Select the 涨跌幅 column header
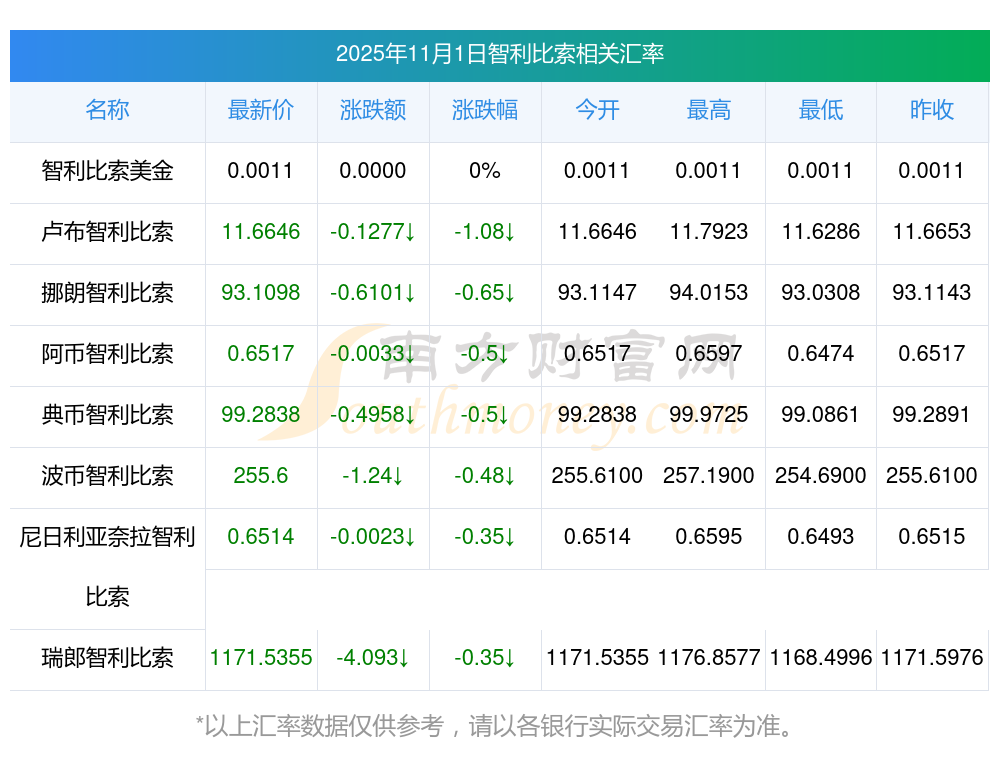This screenshot has height=757, width=1000. pos(485,110)
